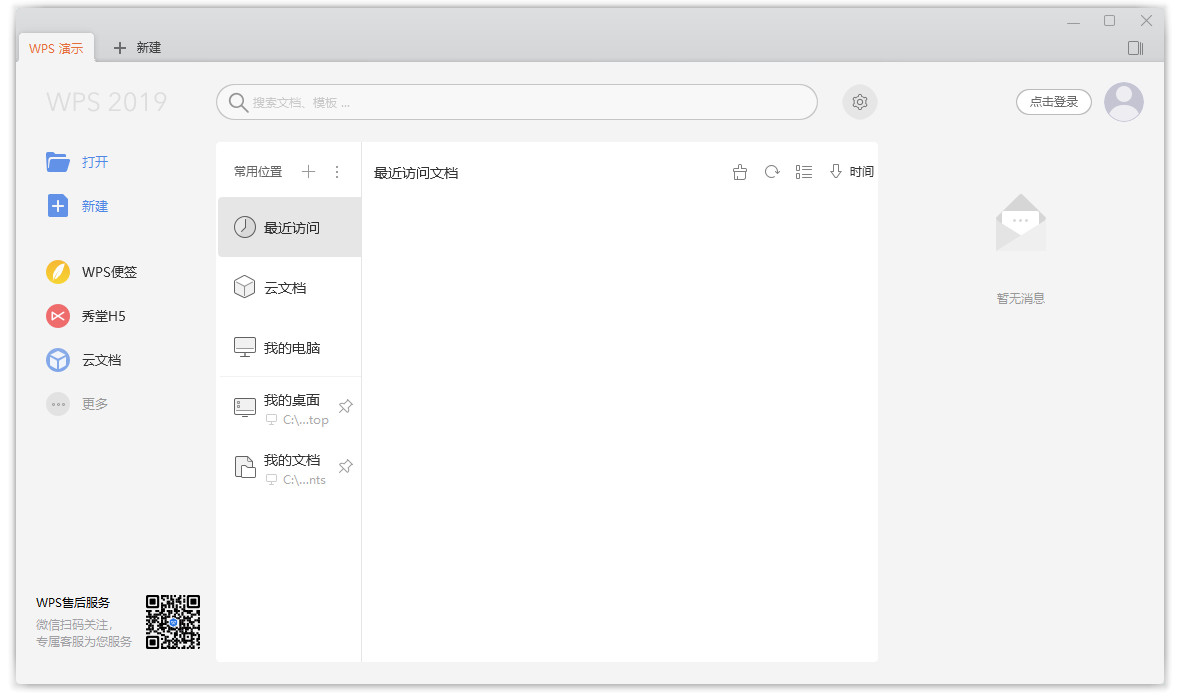Open the sidebar panel toggle icon
Image resolution: width=1188 pixels, height=697 pixels.
[x=1135, y=48]
